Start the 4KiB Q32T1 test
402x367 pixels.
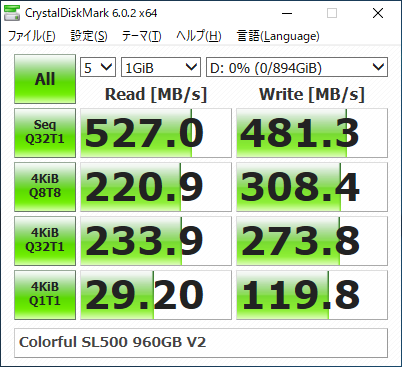45,241
